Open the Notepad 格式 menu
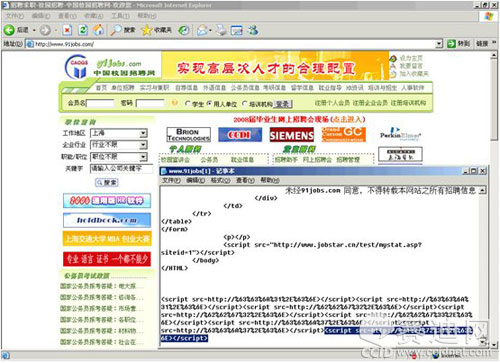Image resolution: width=500 pixels, height=363 pixels. click(220, 180)
